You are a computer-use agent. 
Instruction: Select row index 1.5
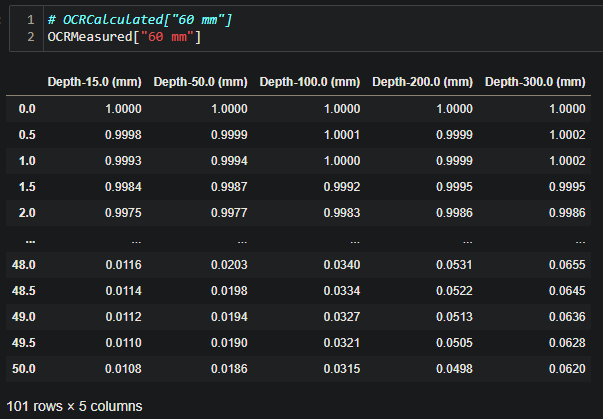[27, 187]
